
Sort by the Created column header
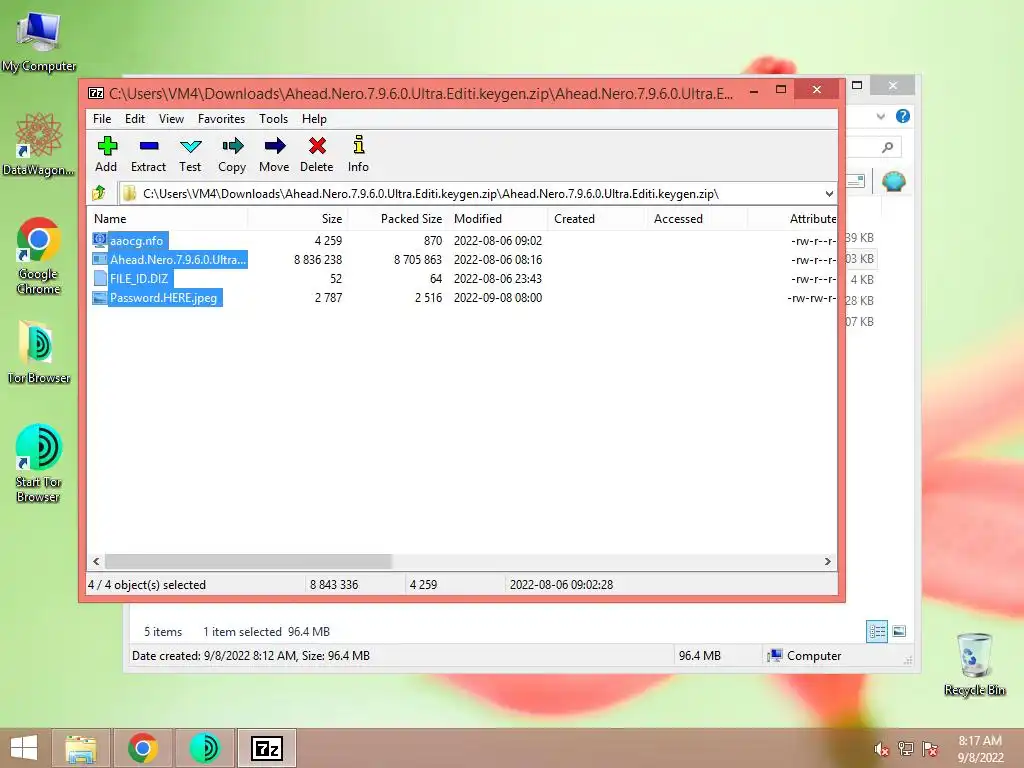pyautogui.click(x=575, y=219)
